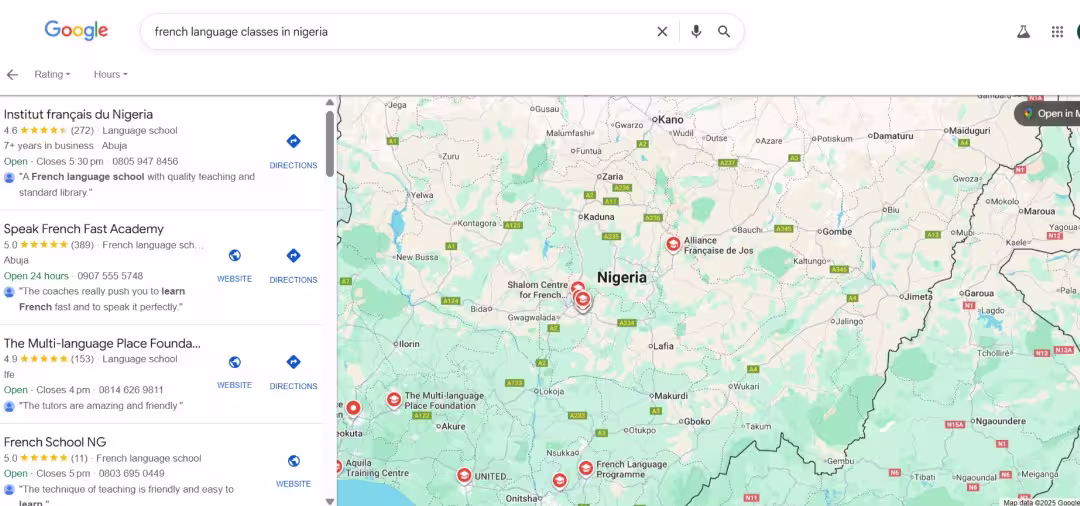
Task: Click the Open 24 hours text
Action: pyautogui.click(x=36, y=275)
